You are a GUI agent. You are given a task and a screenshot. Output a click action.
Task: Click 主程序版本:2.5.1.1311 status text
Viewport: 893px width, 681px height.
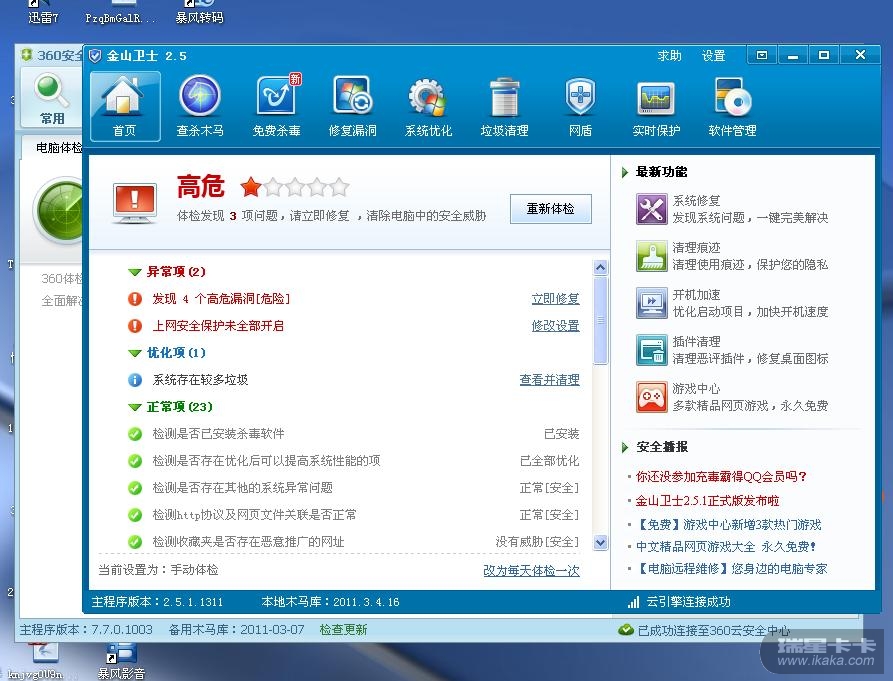[x=158, y=602]
